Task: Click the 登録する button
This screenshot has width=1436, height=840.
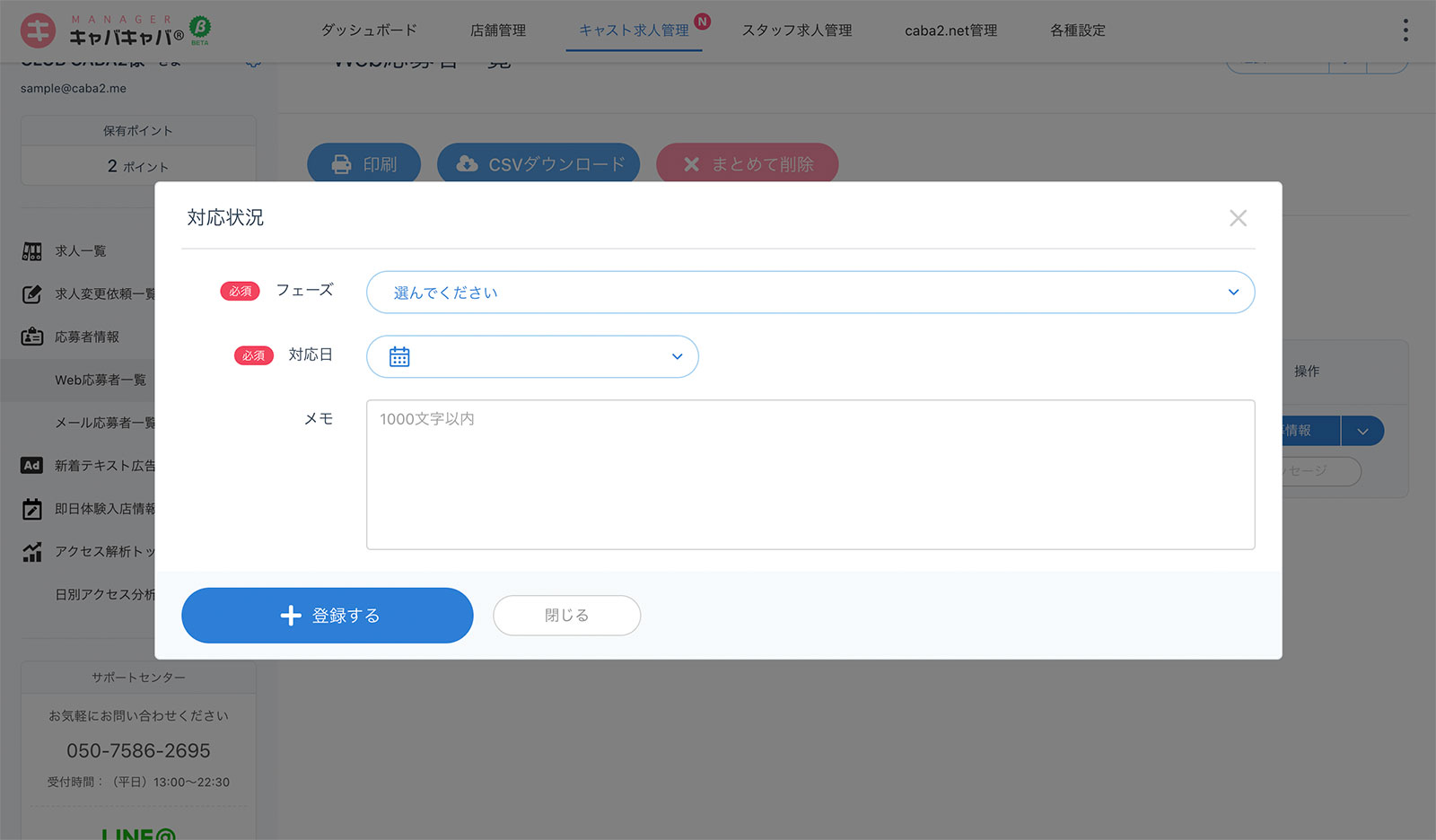Action: coord(327,616)
